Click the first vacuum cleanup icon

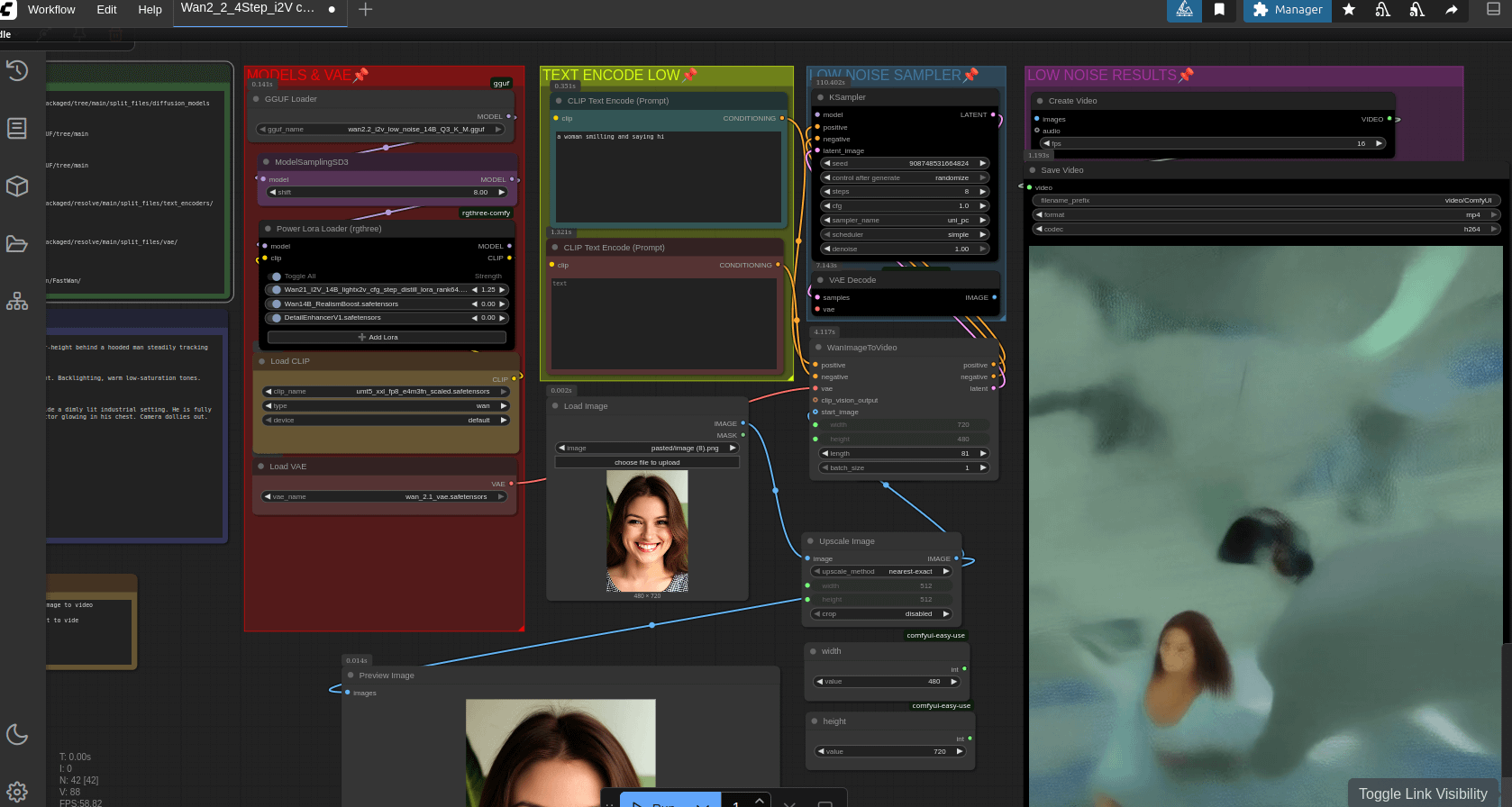click(1383, 9)
